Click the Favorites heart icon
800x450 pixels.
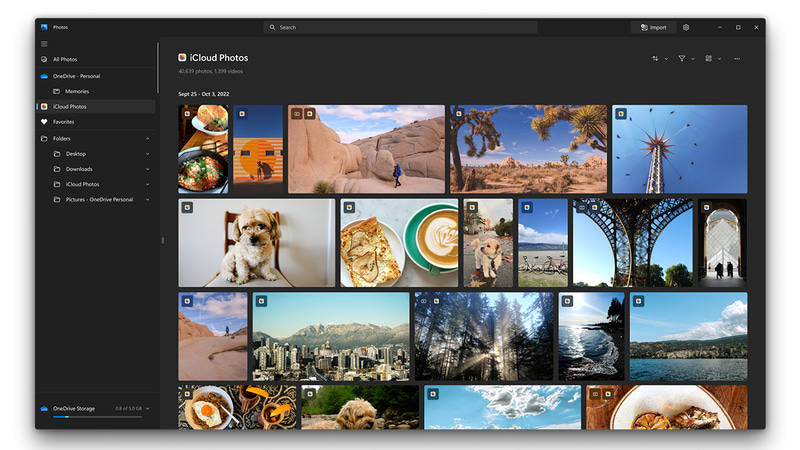click(x=44, y=122)
